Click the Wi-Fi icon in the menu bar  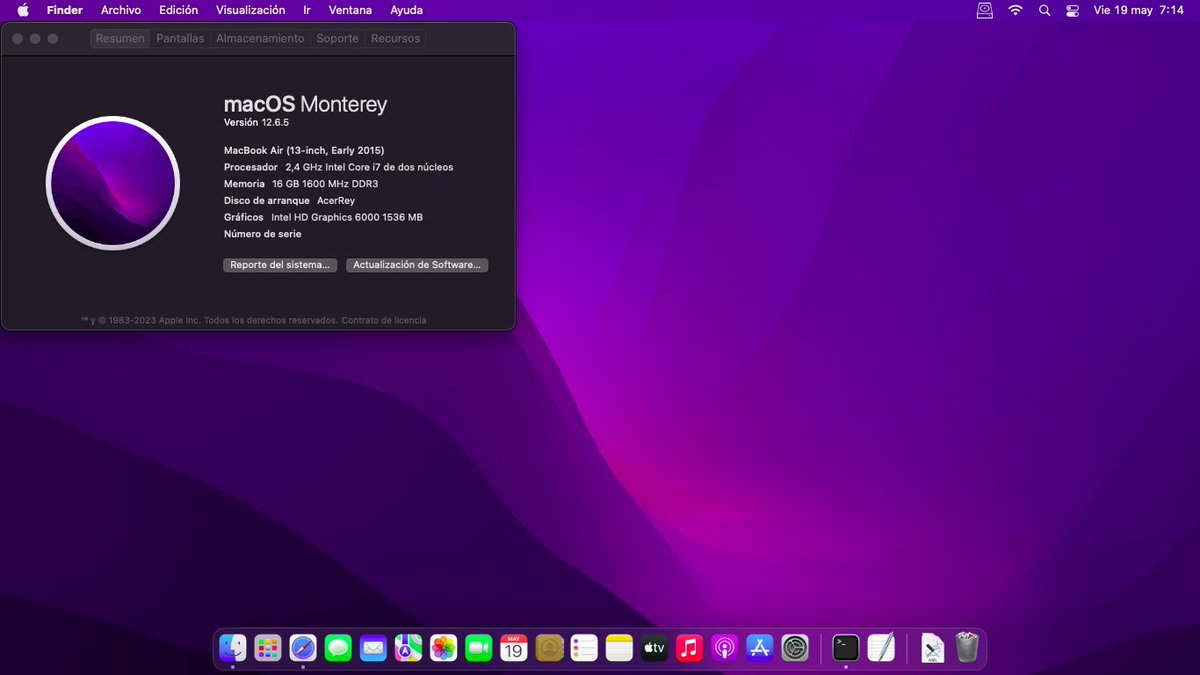tap(1014, 10)
